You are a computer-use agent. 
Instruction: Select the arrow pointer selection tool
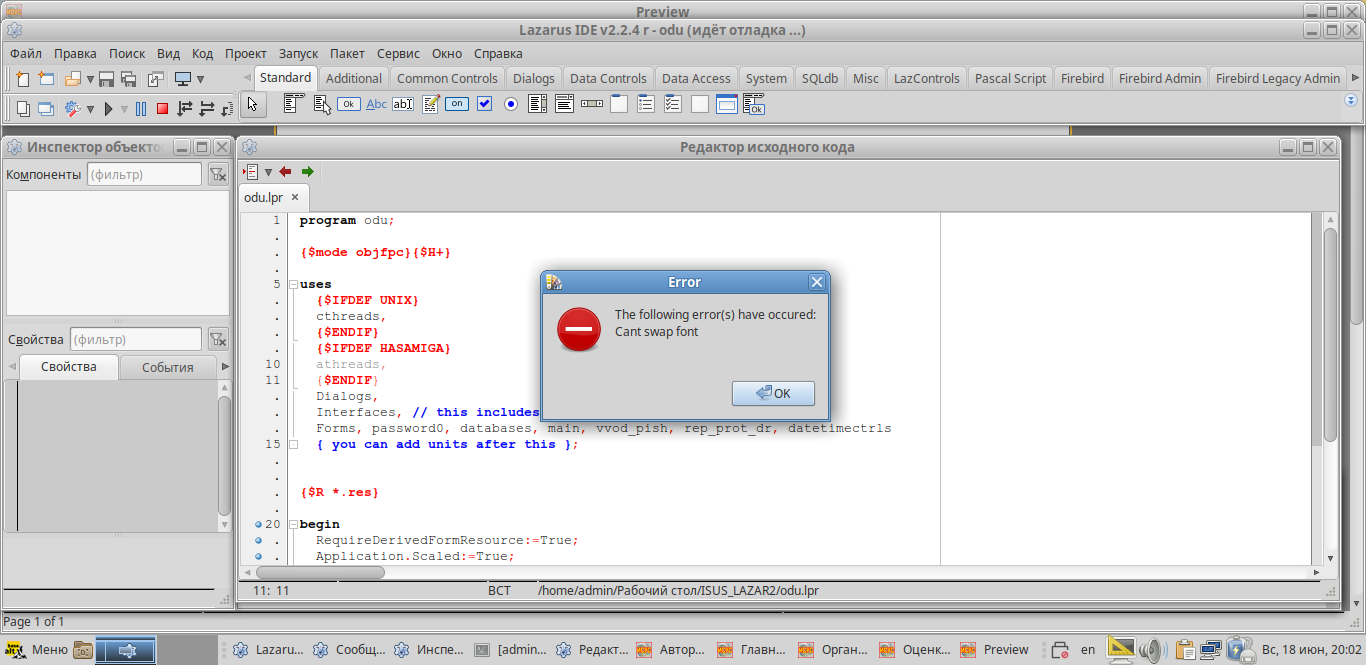pos(252,104)
